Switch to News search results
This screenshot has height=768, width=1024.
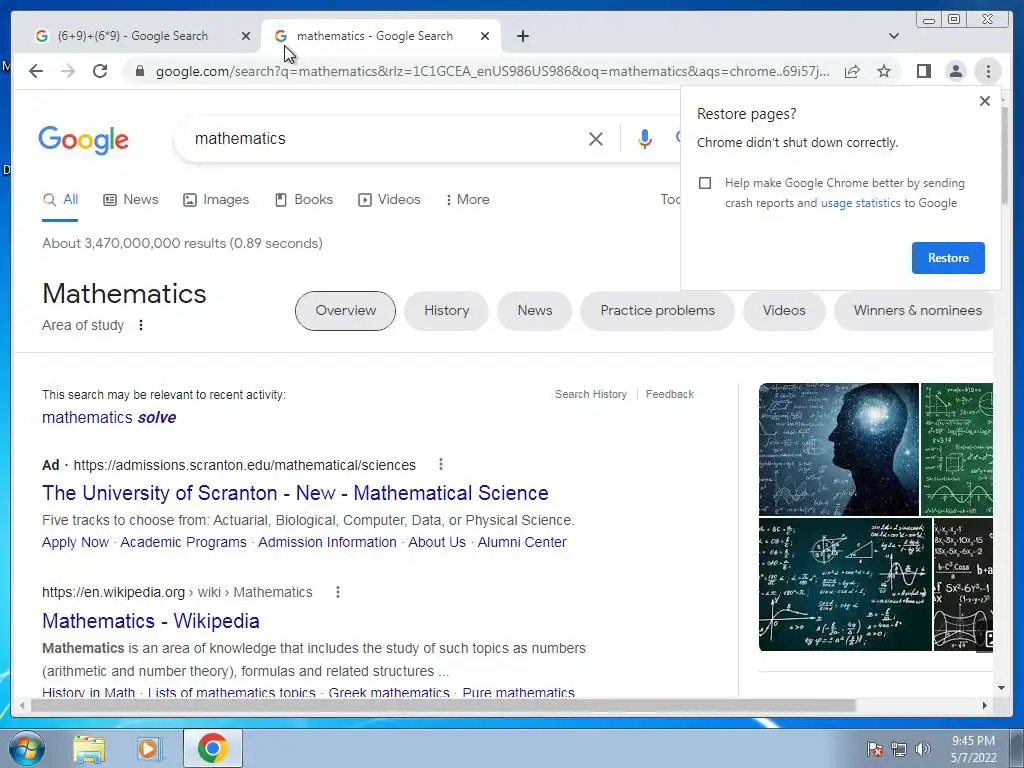(x=131, y=199)
